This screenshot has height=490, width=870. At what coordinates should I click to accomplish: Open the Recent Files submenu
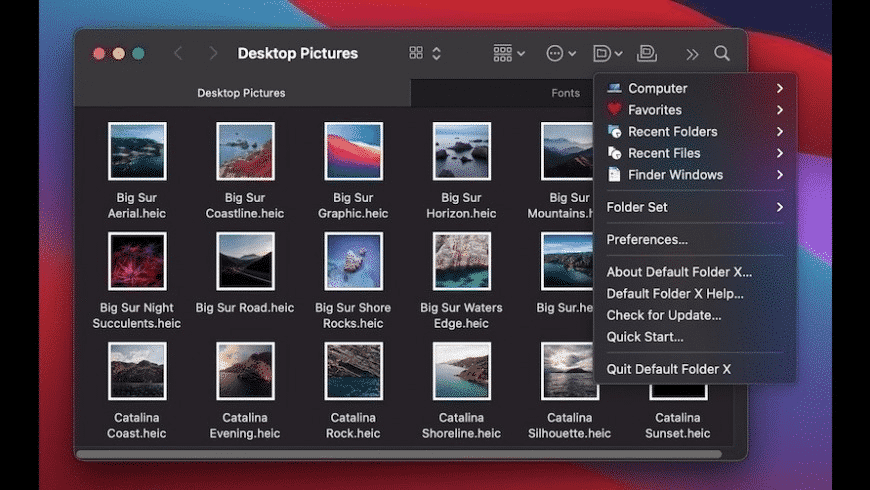pyautogui.click(x=695, y=153)
